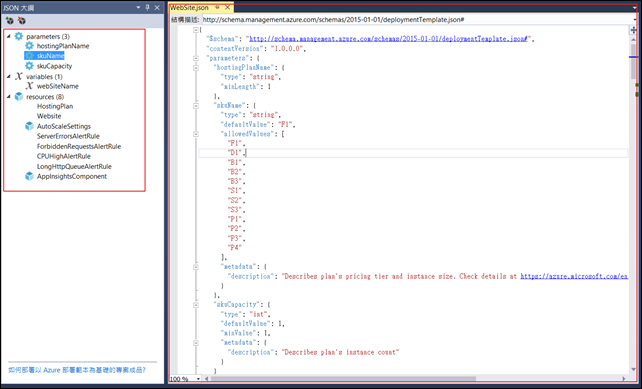Click the "B2" allowed value in code
This screenshot has height=389, width=642.
236,172
